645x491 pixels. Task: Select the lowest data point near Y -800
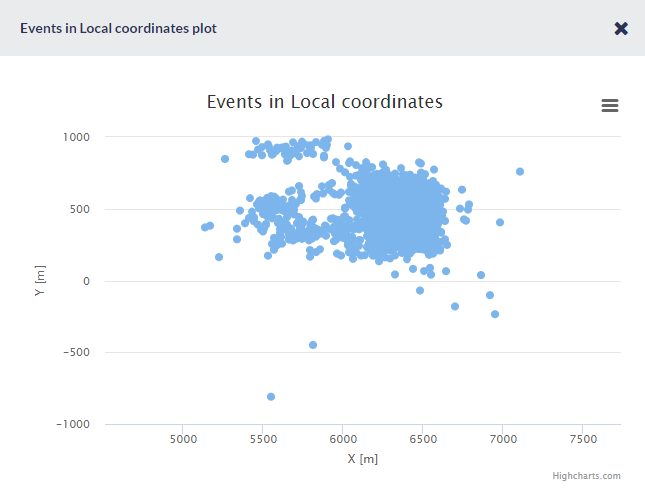[271, 397]
